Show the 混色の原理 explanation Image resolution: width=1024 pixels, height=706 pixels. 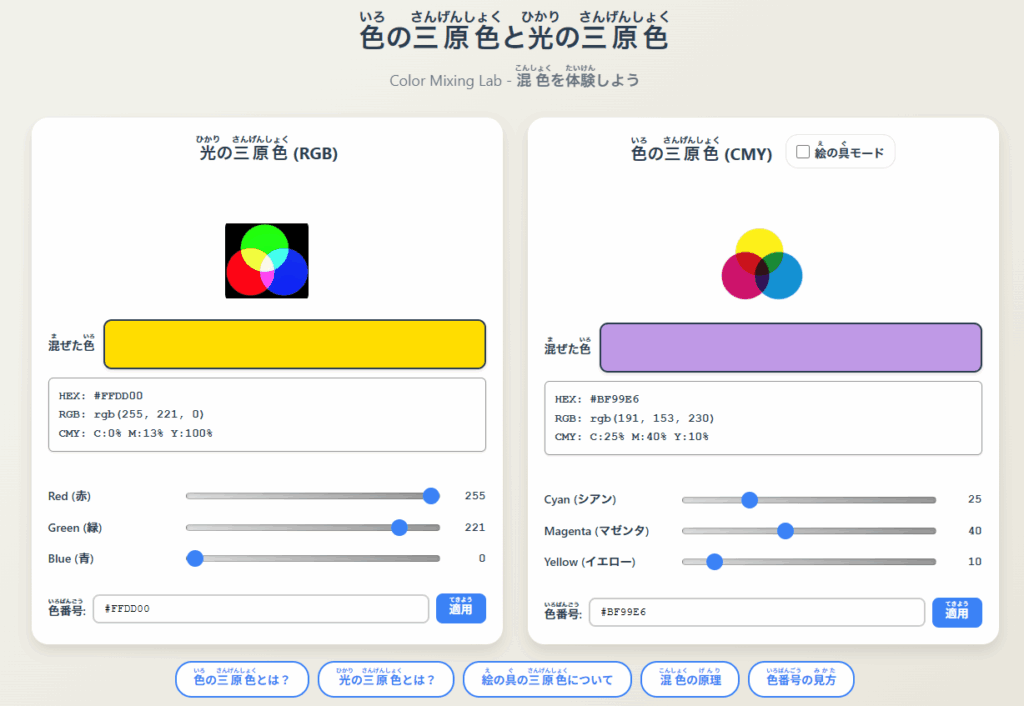(x=690, y=680)
